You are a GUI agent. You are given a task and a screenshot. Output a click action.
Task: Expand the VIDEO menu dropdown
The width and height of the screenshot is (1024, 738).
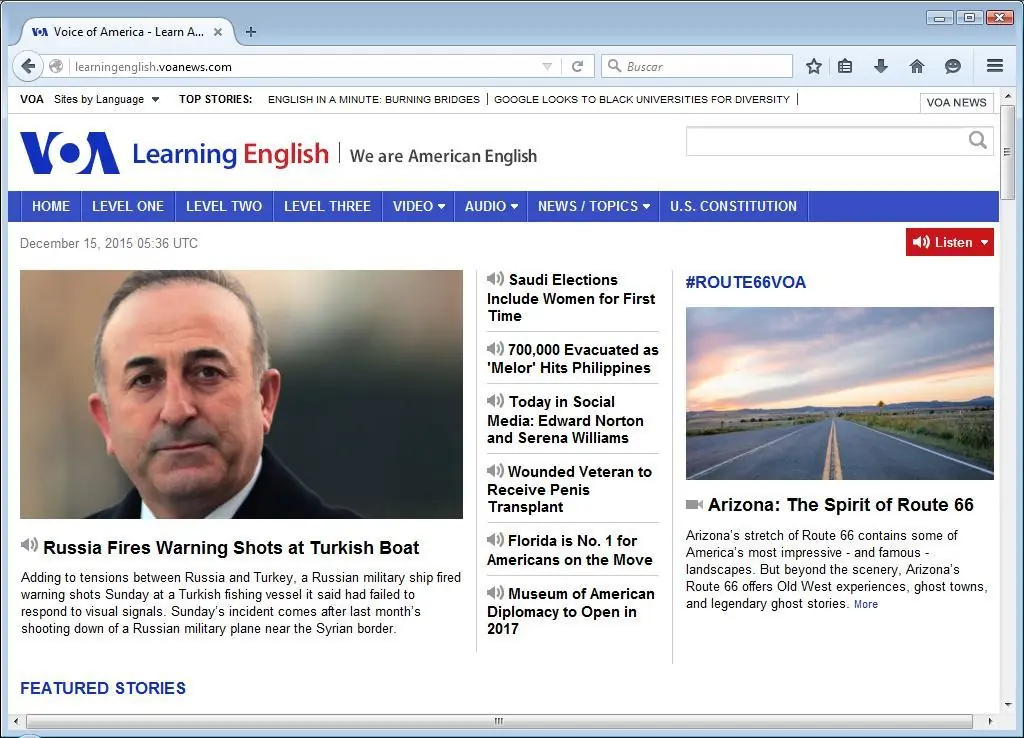click(x=419, y=206)
